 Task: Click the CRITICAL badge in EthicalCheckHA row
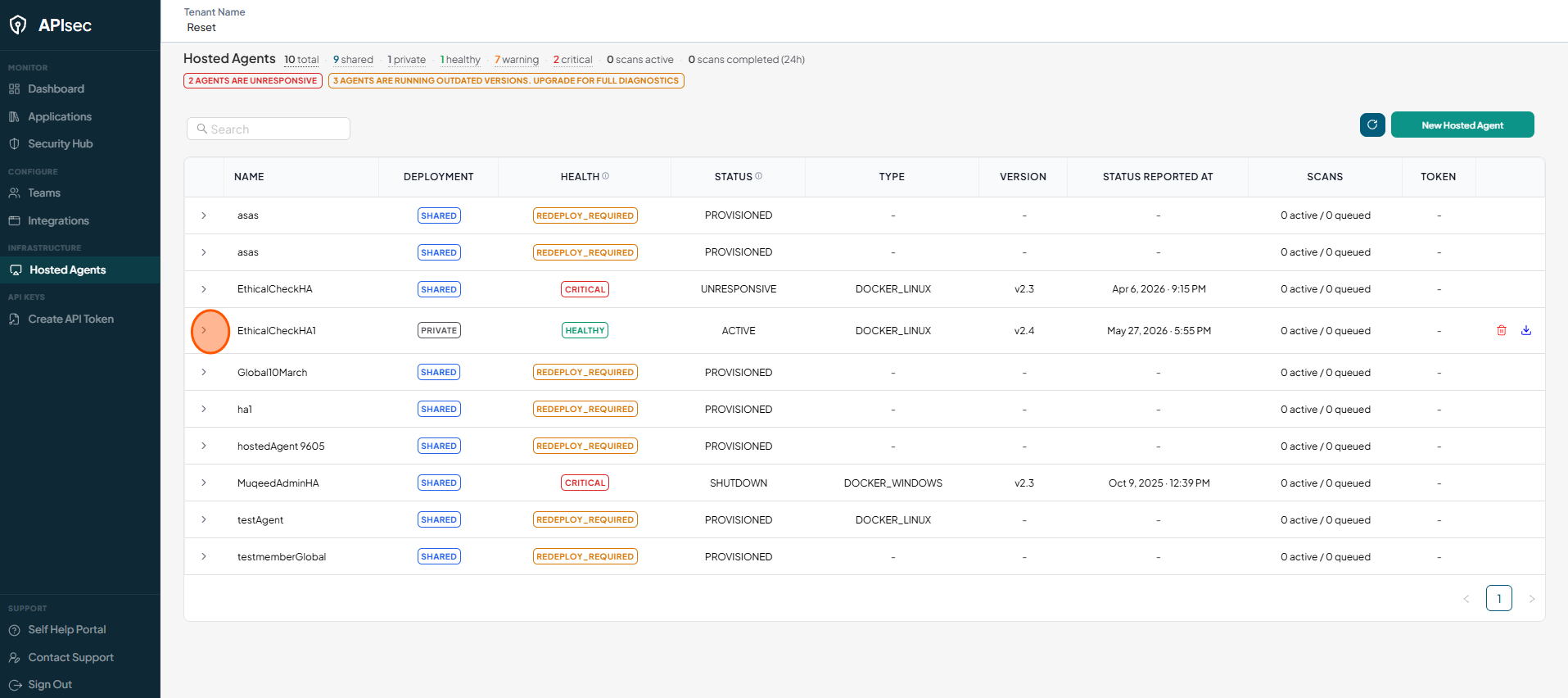point(585,289)
